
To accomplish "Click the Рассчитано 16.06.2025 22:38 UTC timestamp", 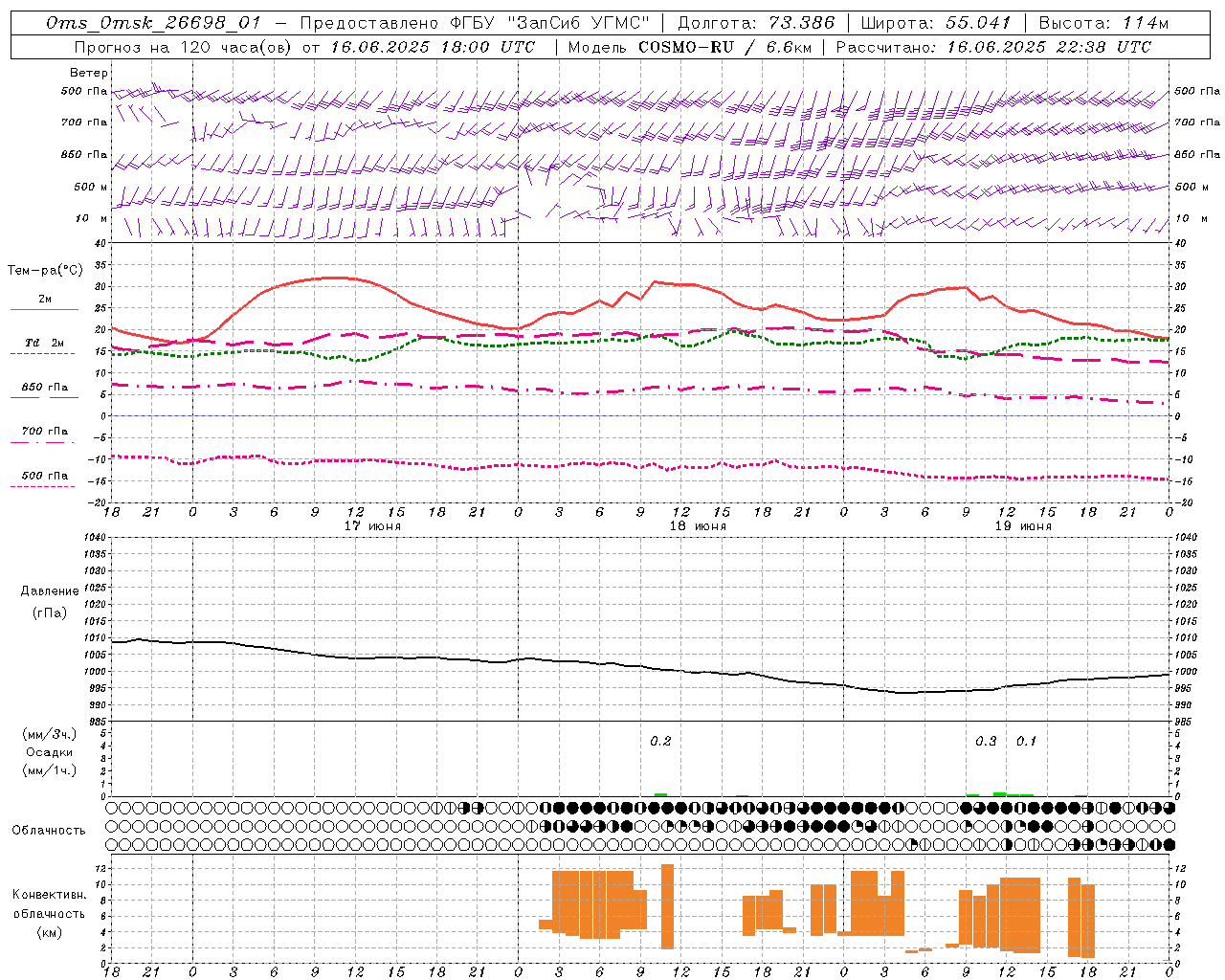I will (x=993, y=47).
